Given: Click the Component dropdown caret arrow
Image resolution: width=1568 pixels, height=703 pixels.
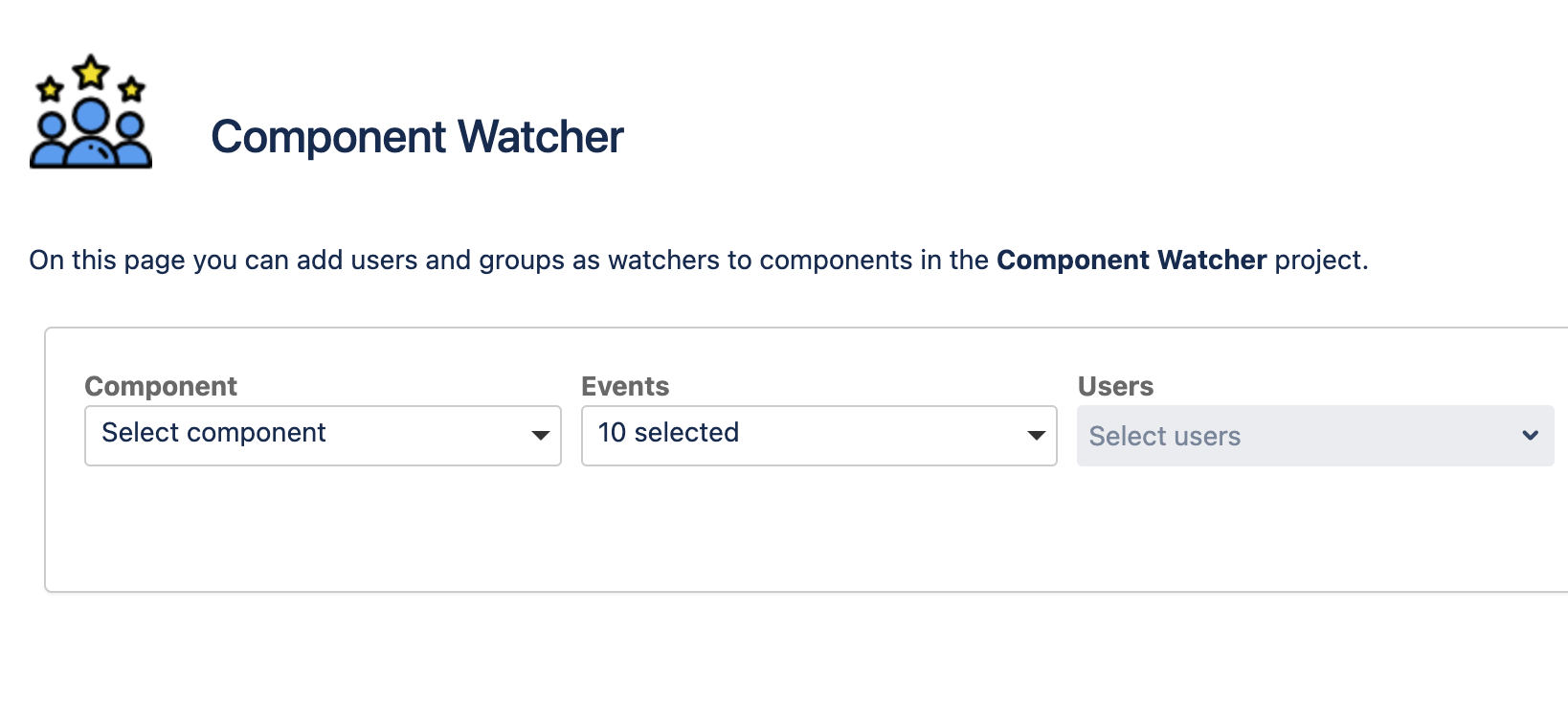Looking at the screenshot, I should (x=540, y=436).
